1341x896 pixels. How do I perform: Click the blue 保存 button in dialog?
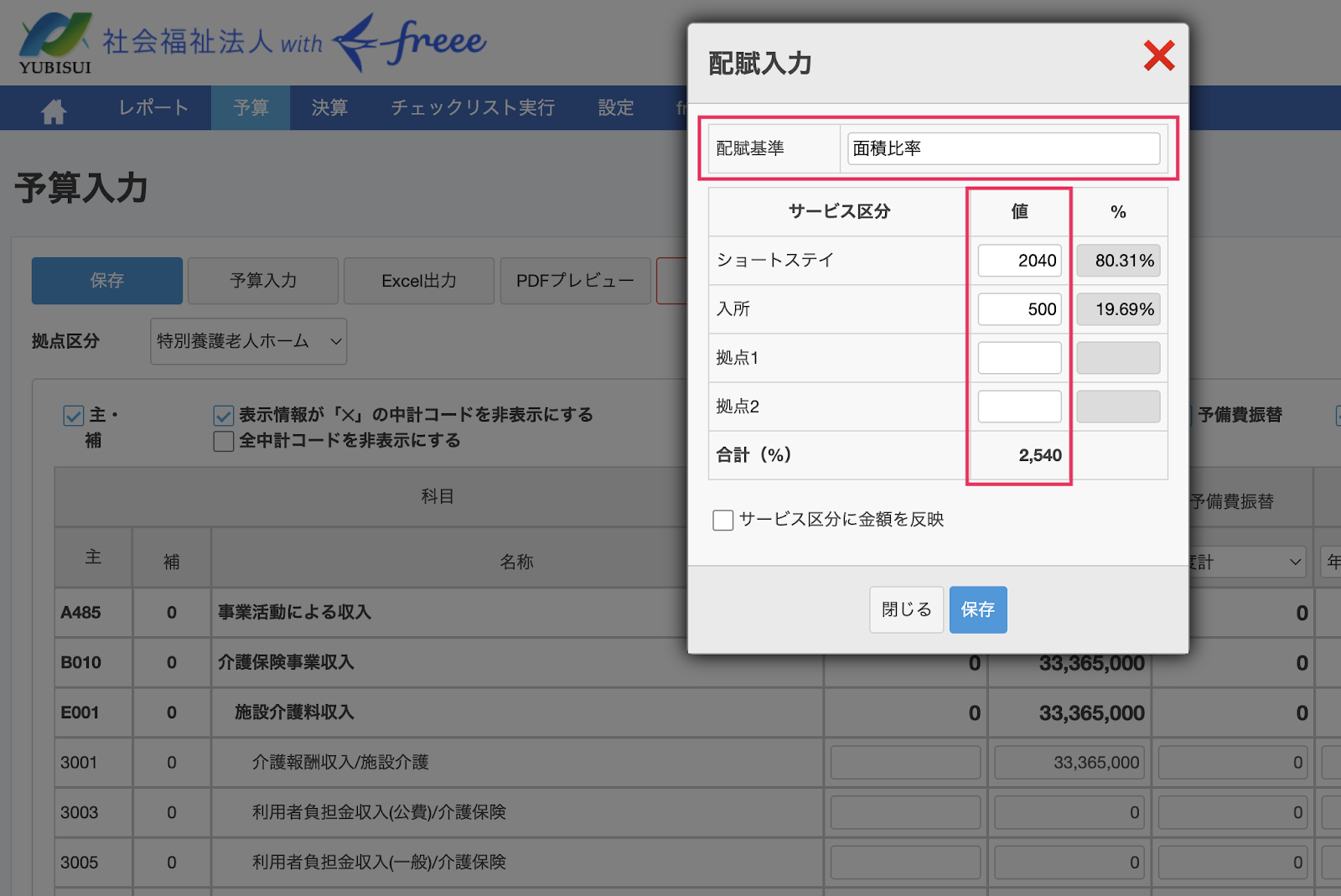pos(978,609)
